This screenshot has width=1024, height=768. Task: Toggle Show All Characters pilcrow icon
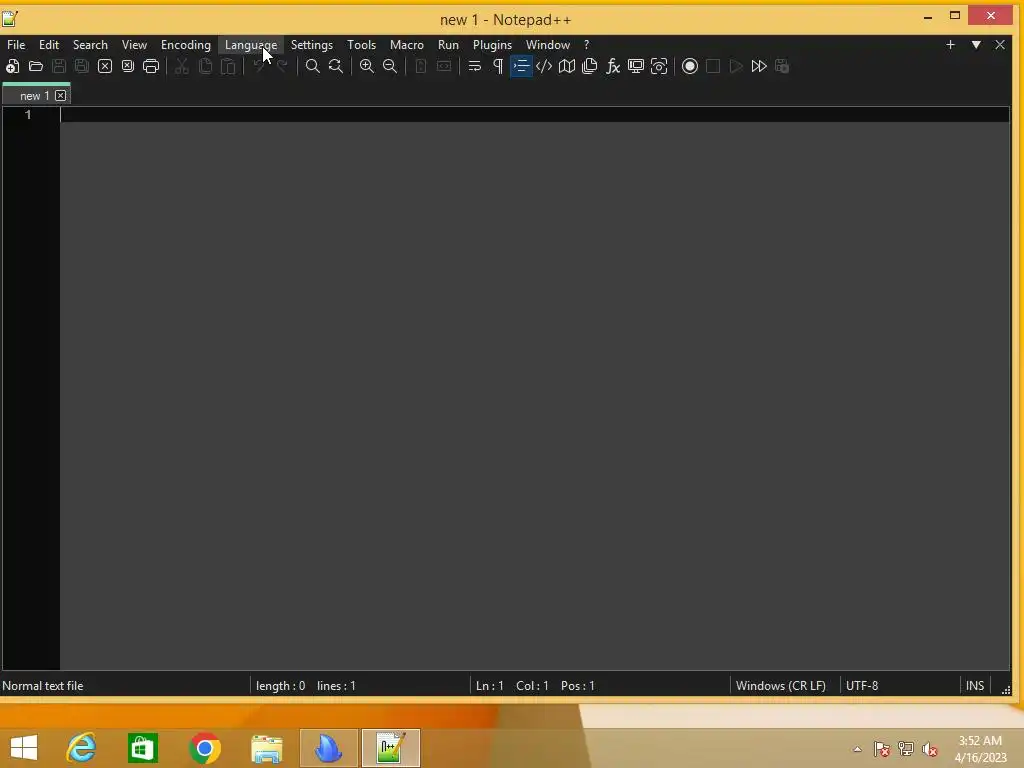498,66
